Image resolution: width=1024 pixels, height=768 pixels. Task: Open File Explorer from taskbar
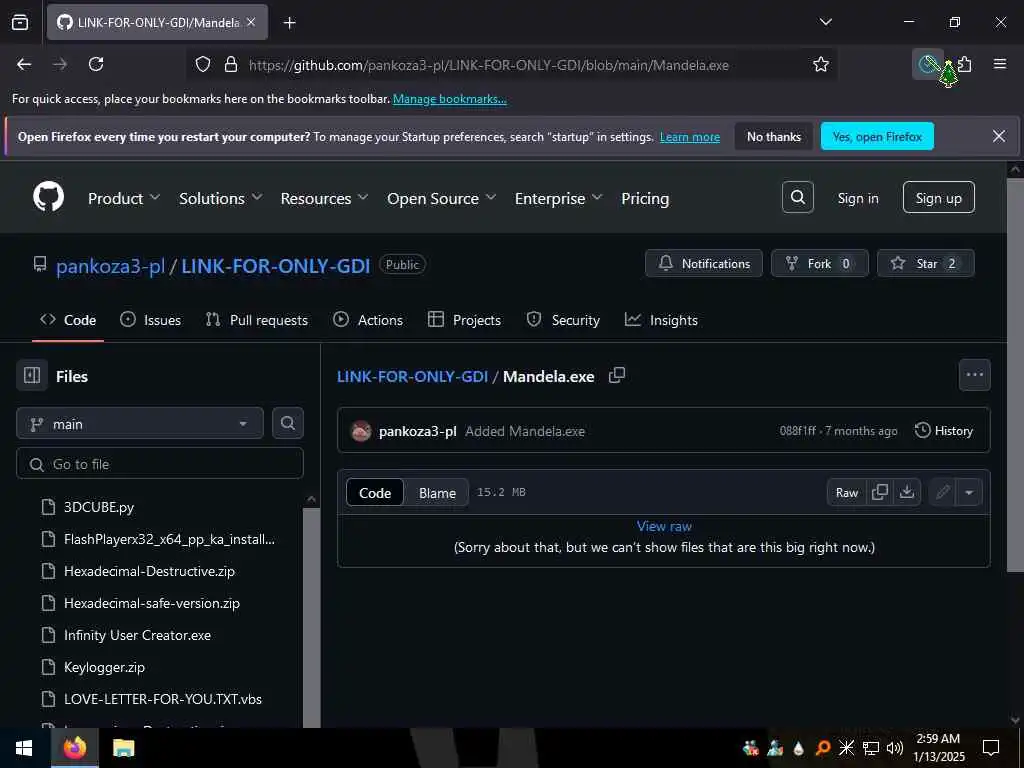coord(123,748)
